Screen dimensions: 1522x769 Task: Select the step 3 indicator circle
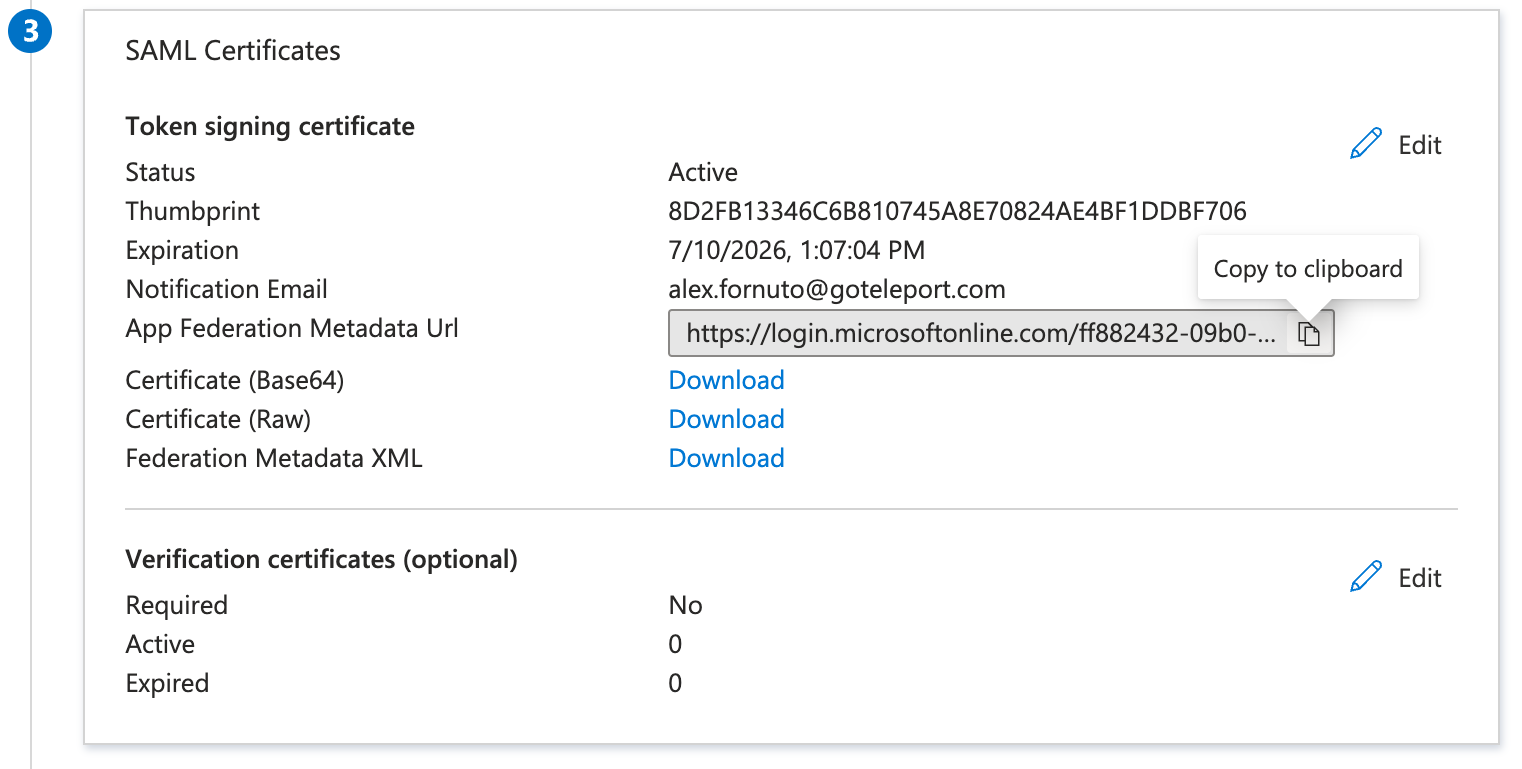coord(30,31)
